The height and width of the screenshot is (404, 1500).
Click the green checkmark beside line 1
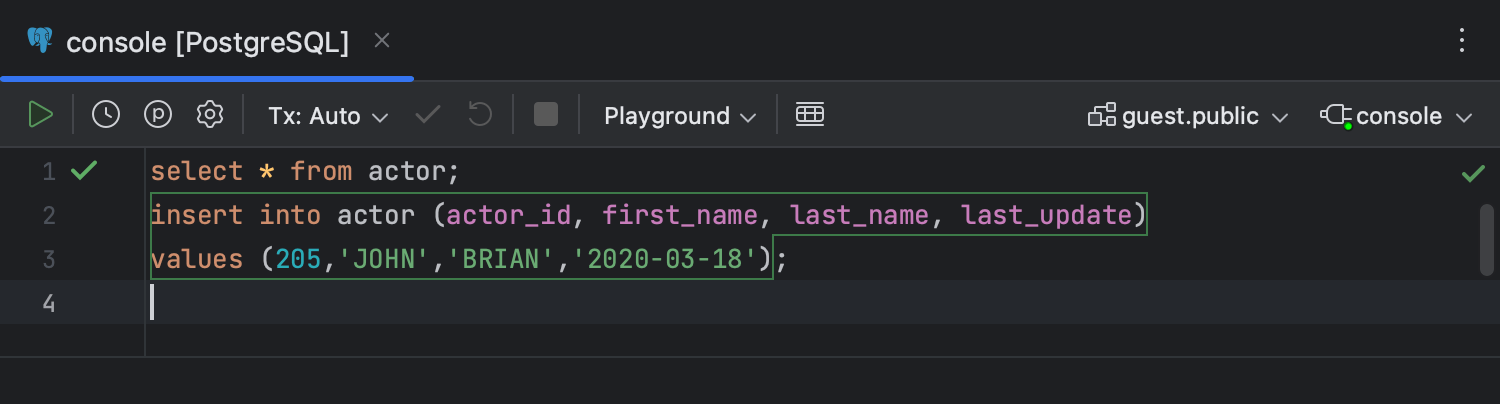84,171
